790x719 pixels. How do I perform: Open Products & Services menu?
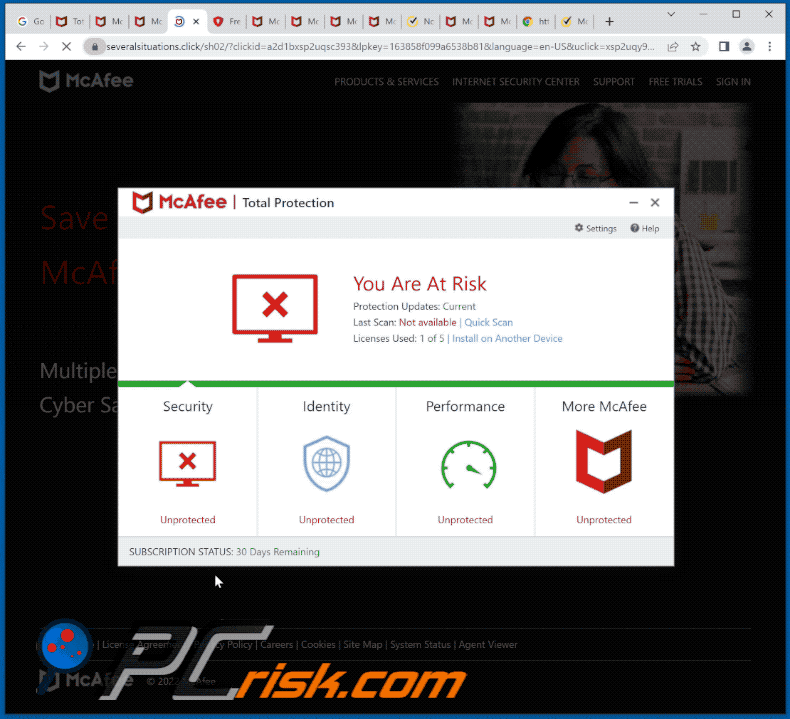pyautogui.click(x=386, y=82)
